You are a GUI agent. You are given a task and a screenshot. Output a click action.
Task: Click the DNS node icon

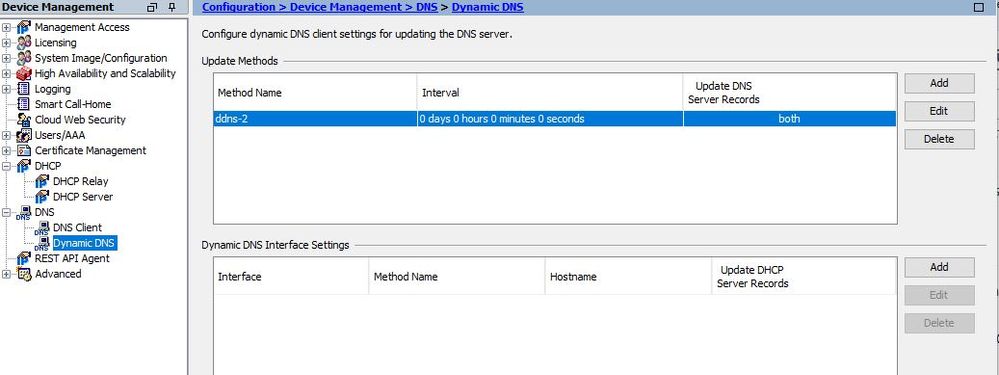coord(24,213)
